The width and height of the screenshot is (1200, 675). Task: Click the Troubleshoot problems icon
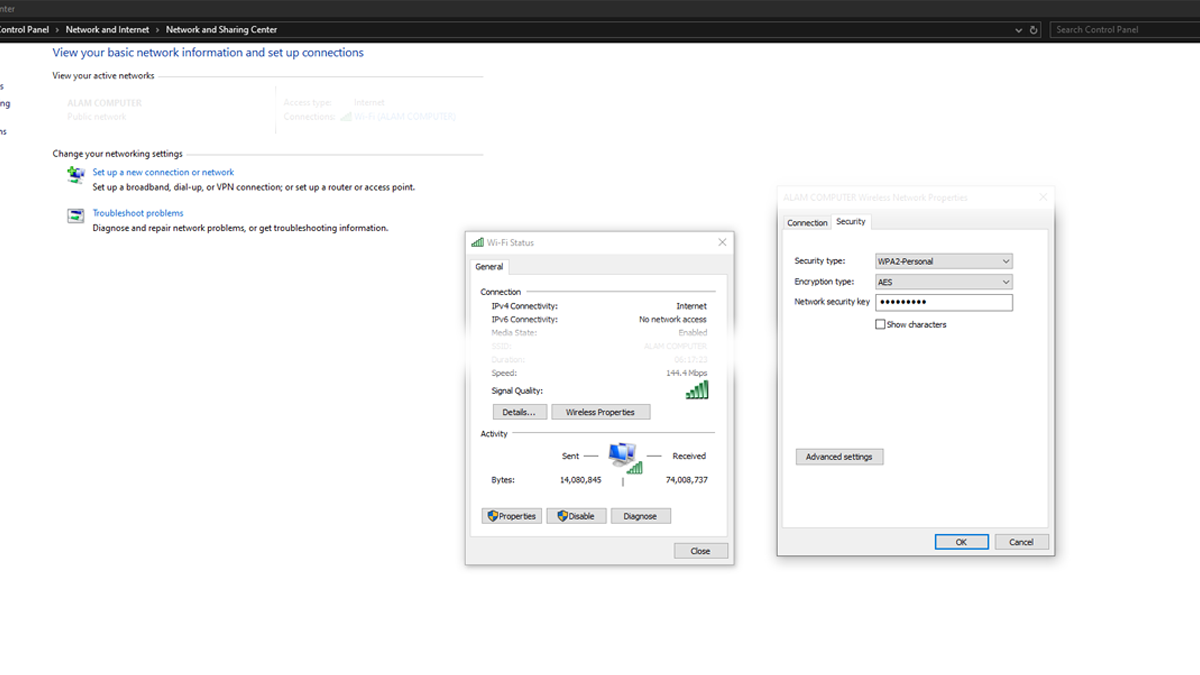(x=76, y=216)
